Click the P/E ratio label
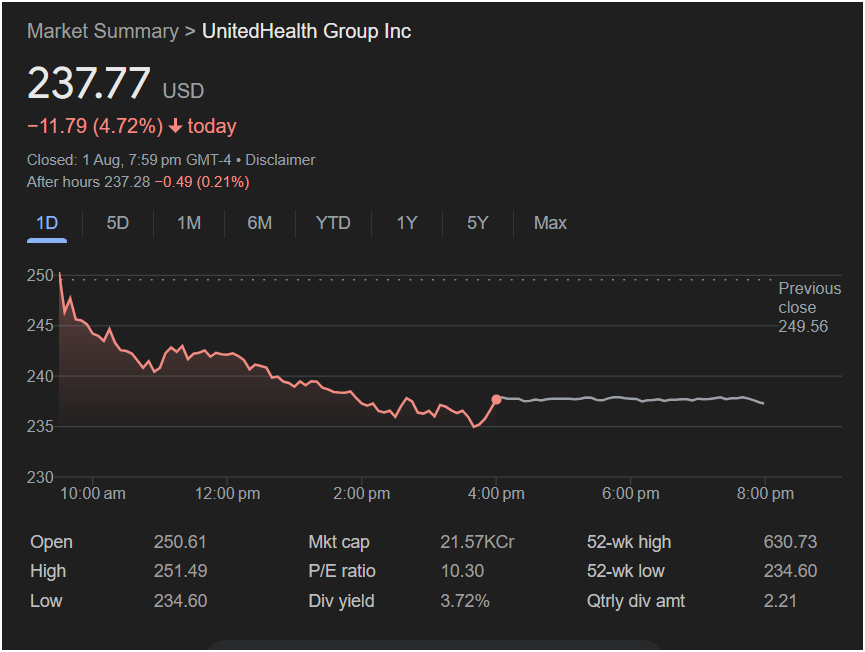Screen dimensions: 865x652 (342, 571)
